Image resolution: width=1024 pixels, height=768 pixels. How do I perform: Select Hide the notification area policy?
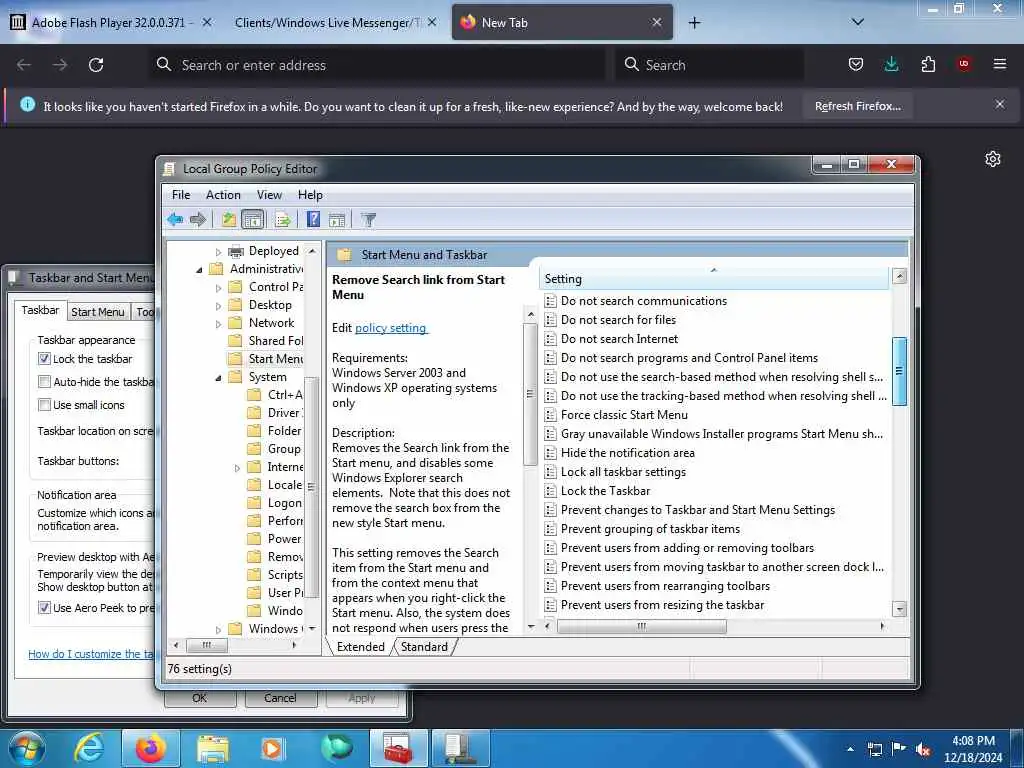627,453
